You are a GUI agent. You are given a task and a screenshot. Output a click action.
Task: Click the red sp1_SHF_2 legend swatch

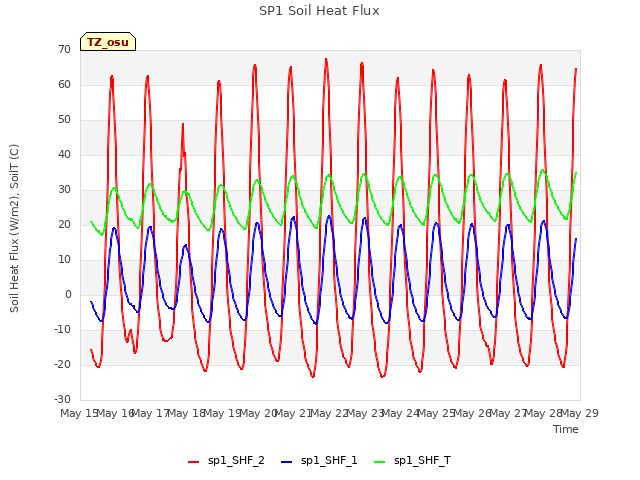(193, 462)
